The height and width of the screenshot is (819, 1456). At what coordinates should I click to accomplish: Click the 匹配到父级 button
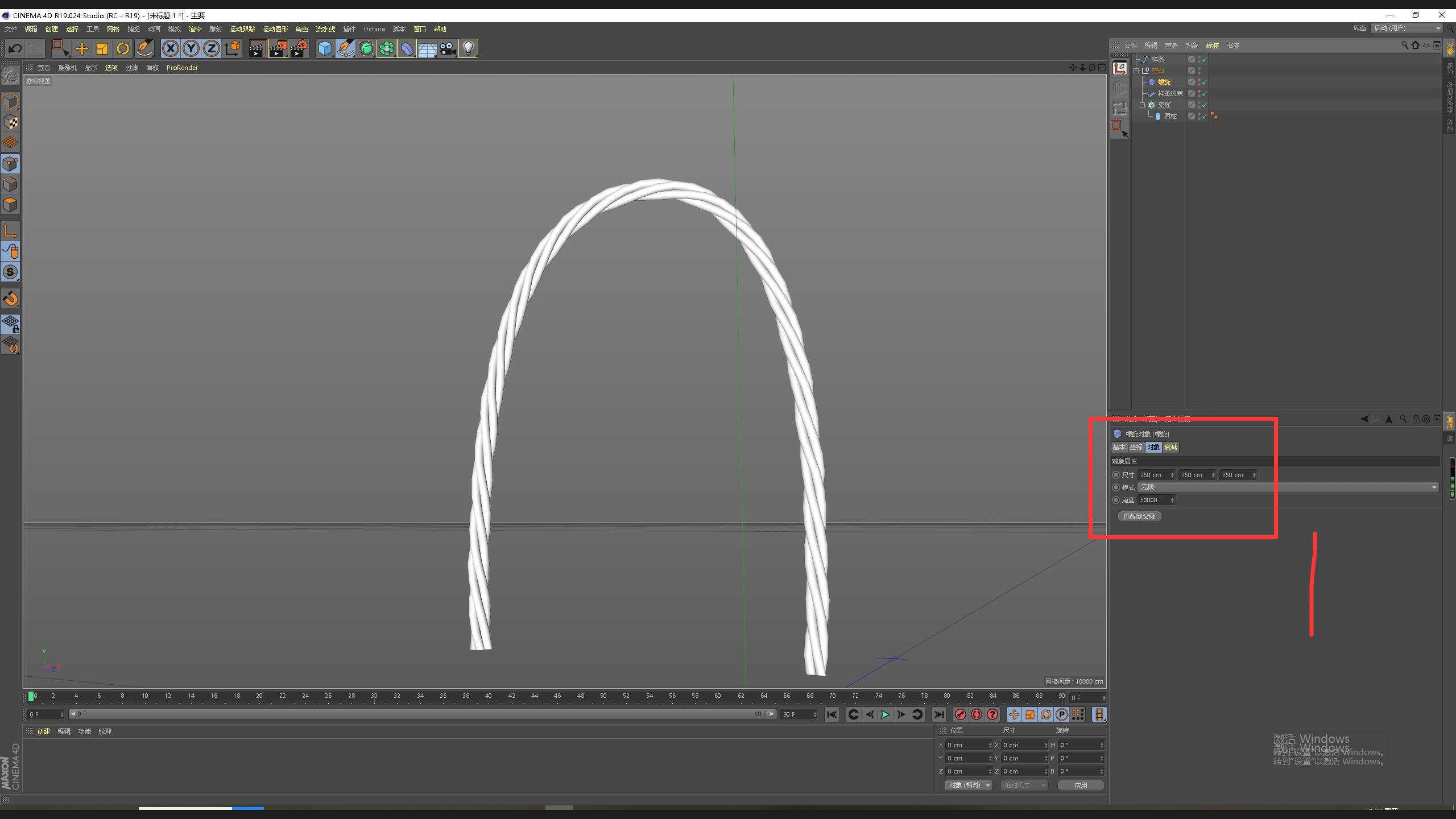point(1139,516)
